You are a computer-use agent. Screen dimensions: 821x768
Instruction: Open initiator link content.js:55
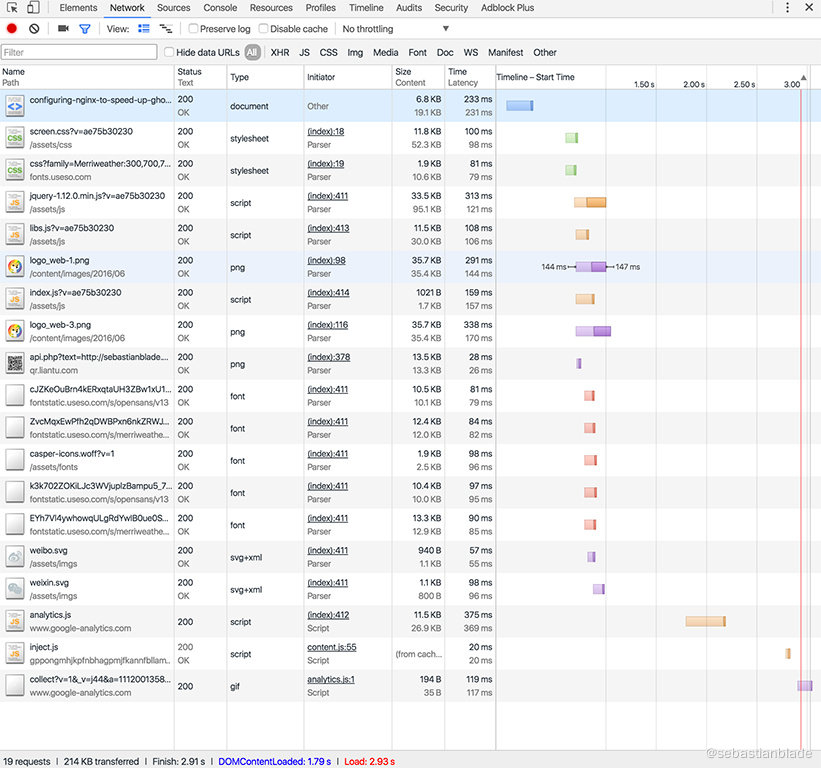331,647
